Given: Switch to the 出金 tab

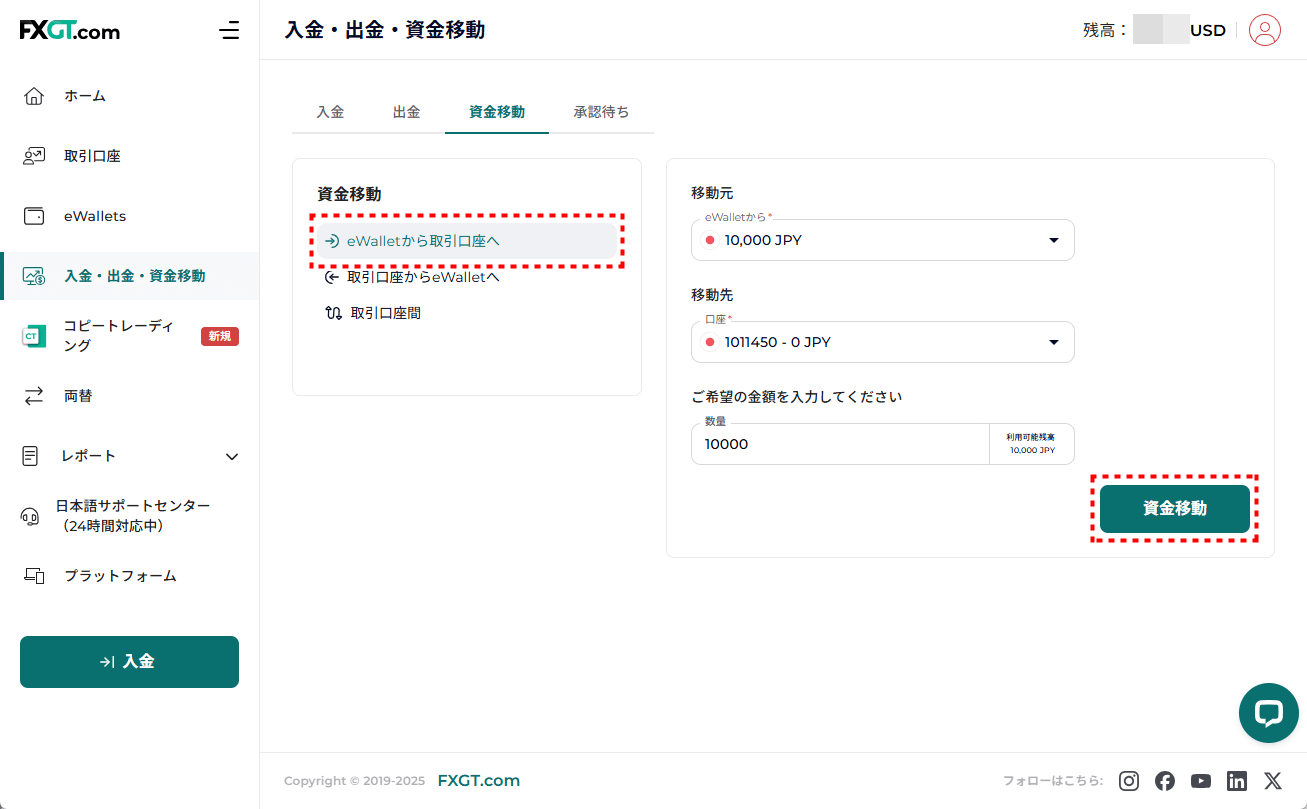Looking at the screenshot, I should click(406, 112).
